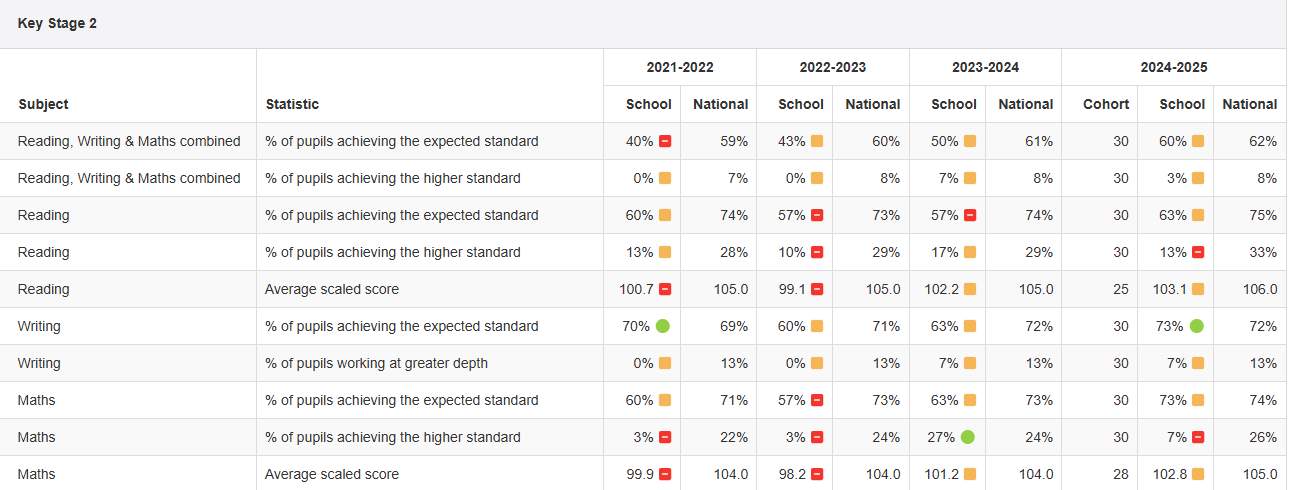Click the Cohort column header
Viewport: 1289px width, 490px height.
[1105, 104]
